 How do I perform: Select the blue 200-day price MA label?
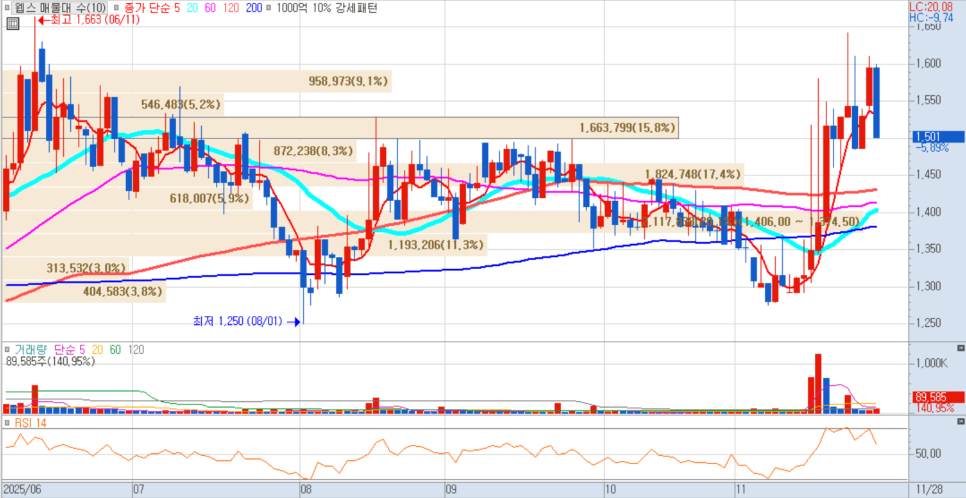[x=253, y=8]
